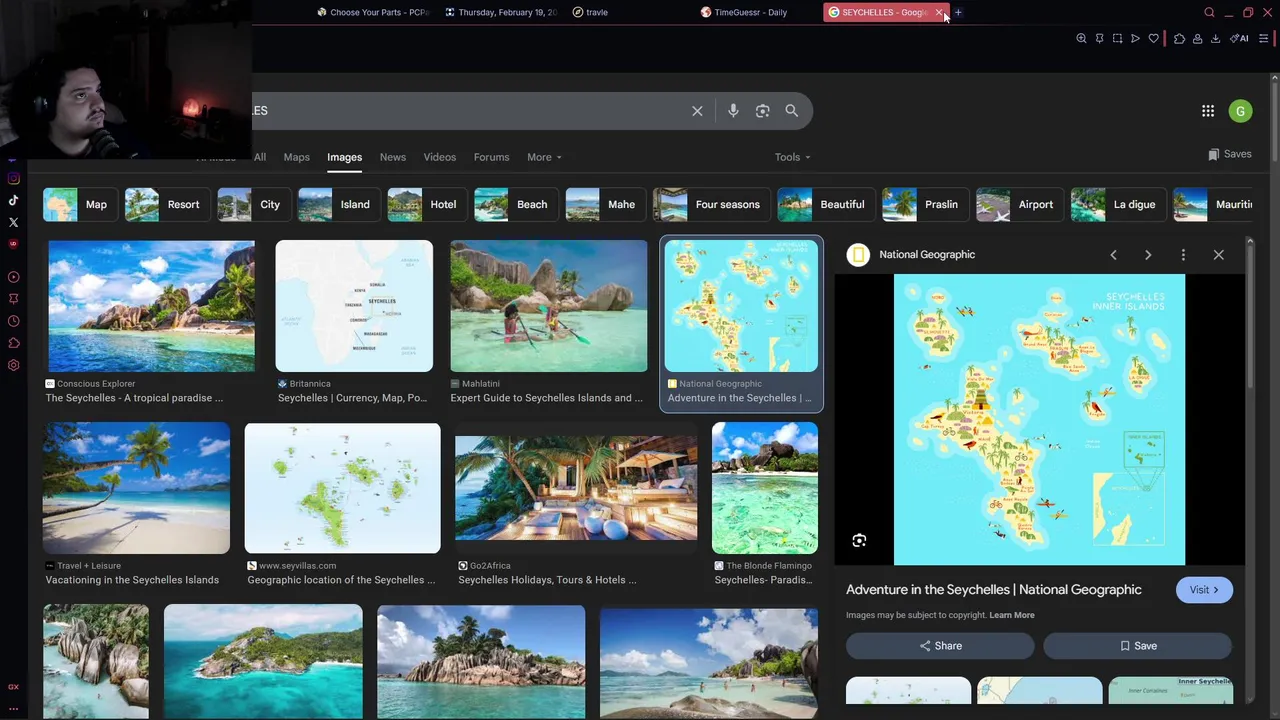Open Settings gear in the sidebar
Screen dimensions: 1280x720
click(13, 365)
